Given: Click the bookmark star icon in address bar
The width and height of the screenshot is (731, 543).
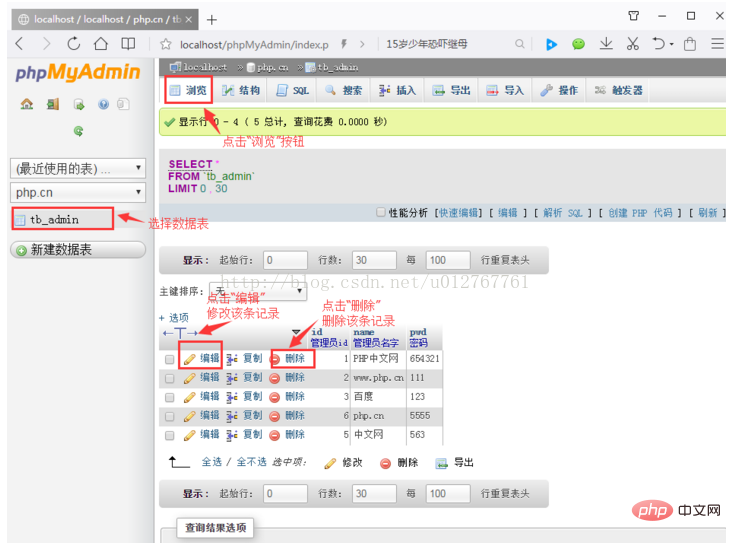Looking at the screenshot, I should coord(166,44).
